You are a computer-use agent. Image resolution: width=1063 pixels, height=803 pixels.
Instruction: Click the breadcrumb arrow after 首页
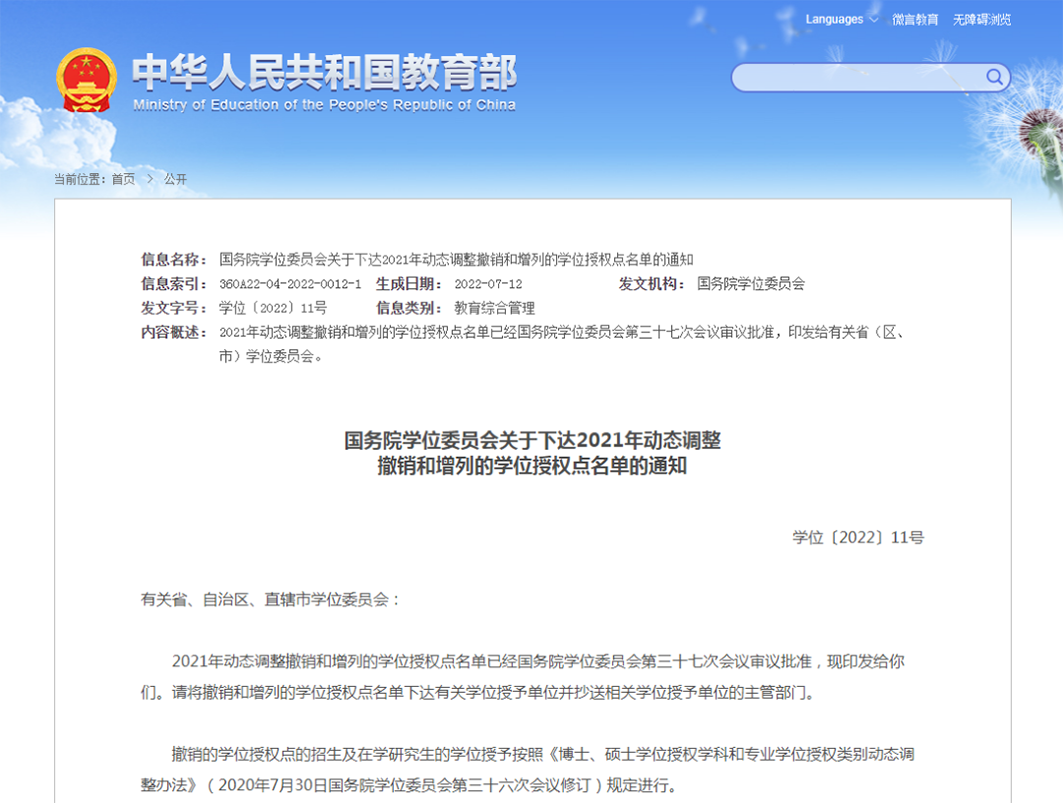(x=150, y=179)
